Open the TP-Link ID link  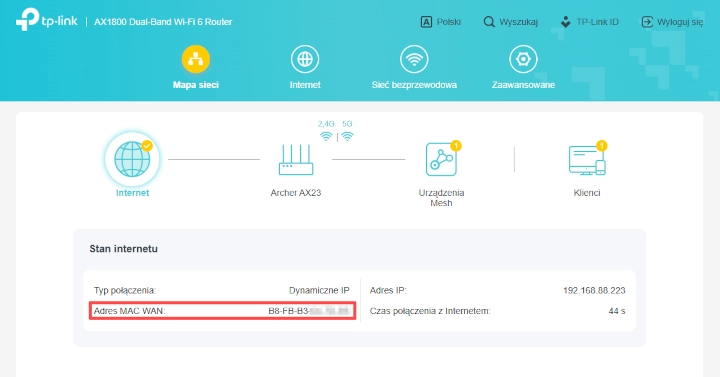597,22
